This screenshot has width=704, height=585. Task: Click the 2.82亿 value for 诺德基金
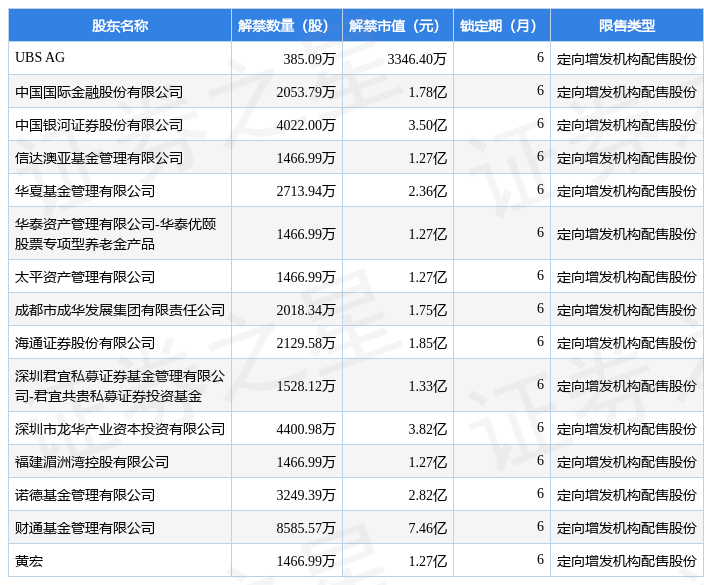pyautogui.click(x=427, y=495)
